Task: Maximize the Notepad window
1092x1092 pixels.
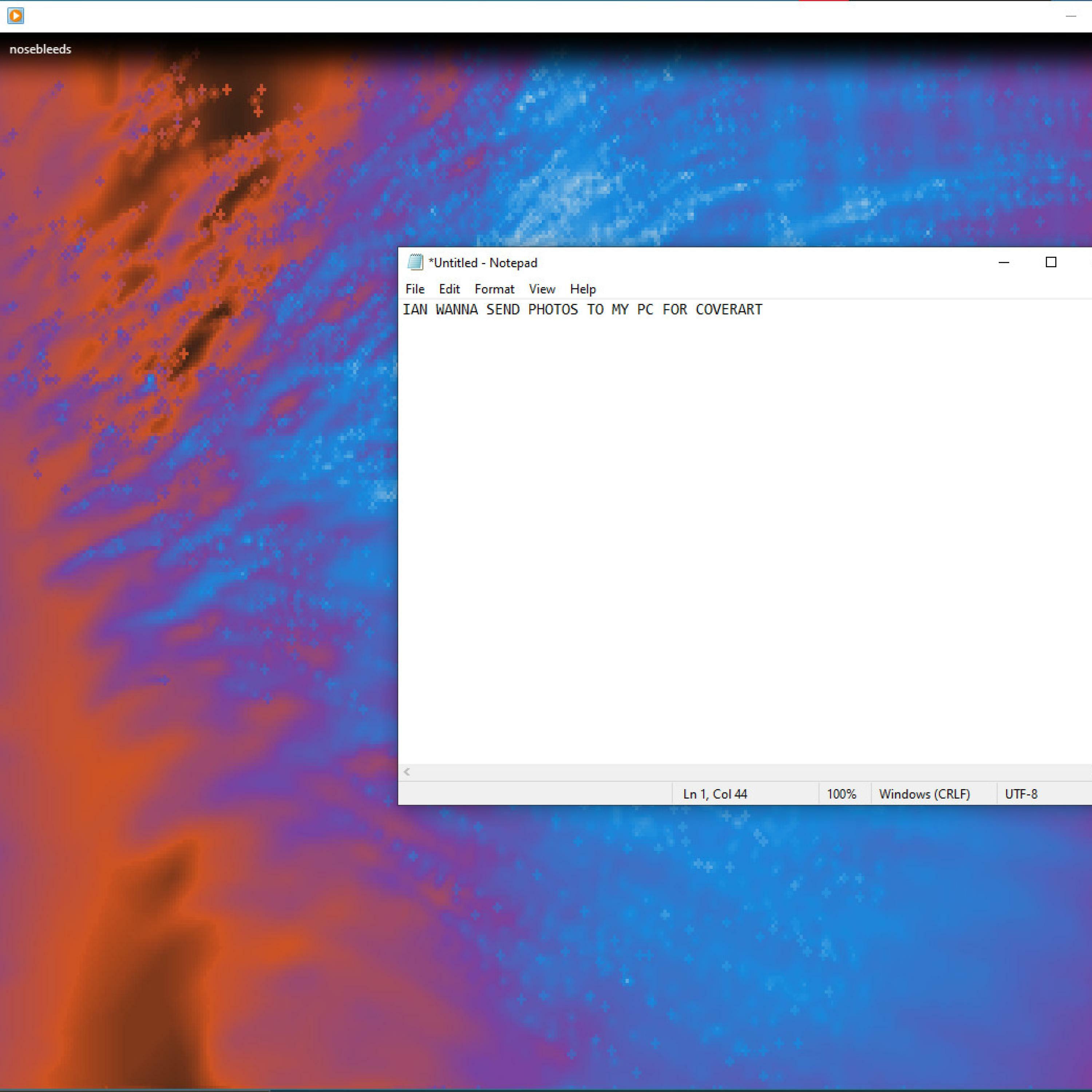Action: (x=1051, y=262)
